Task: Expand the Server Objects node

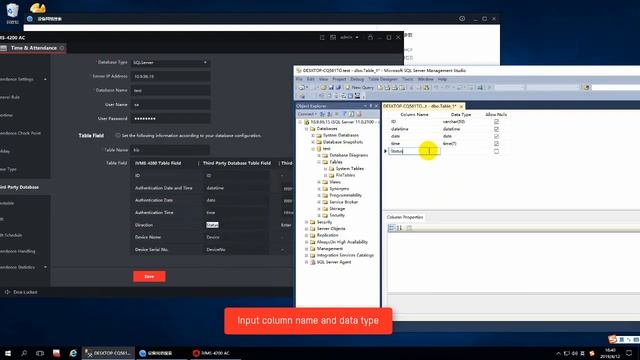Action: [x=307, y=229]
